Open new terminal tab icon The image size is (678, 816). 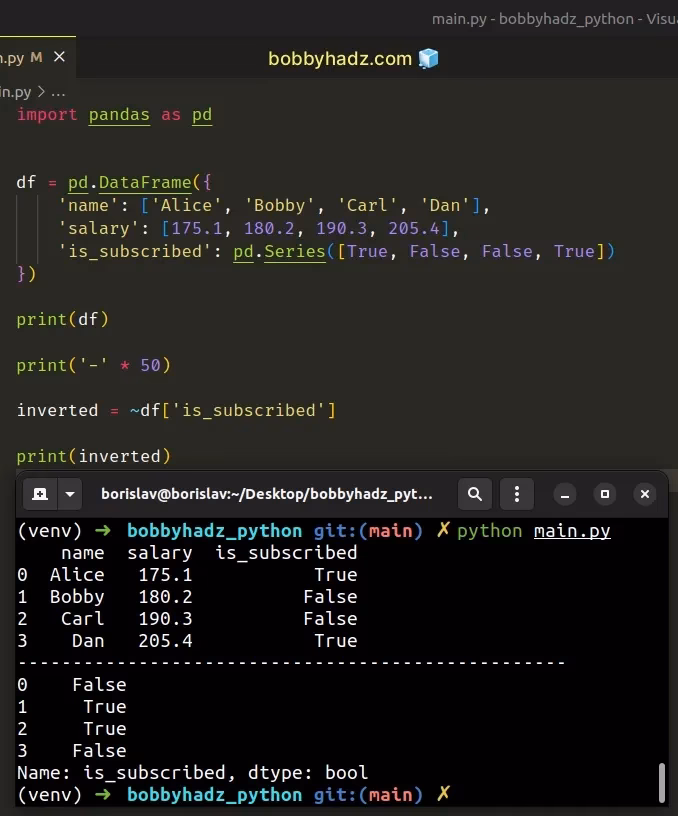tap(40, 494)
